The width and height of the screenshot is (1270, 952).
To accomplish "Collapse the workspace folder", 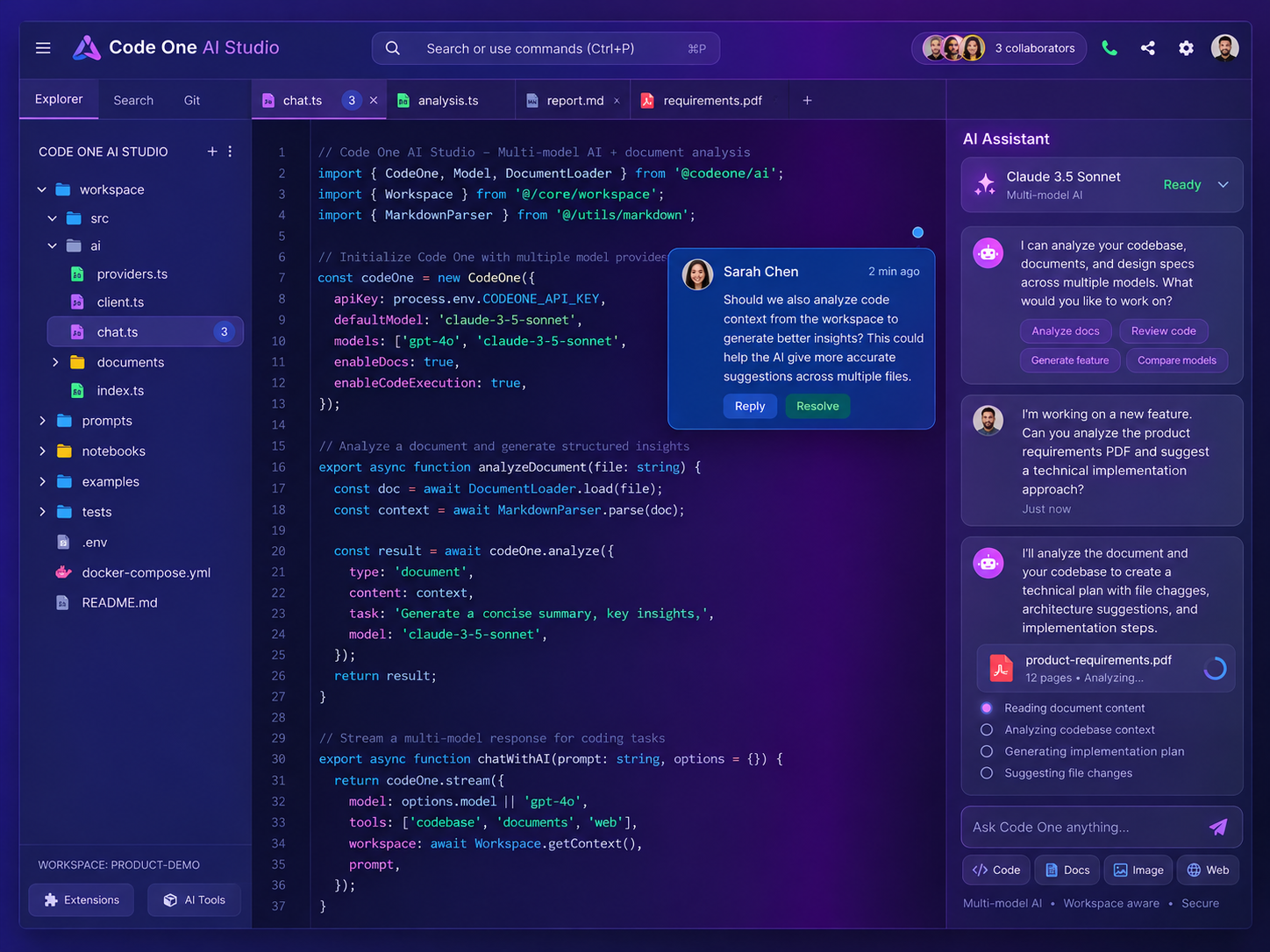I will [x=41, y=189].
